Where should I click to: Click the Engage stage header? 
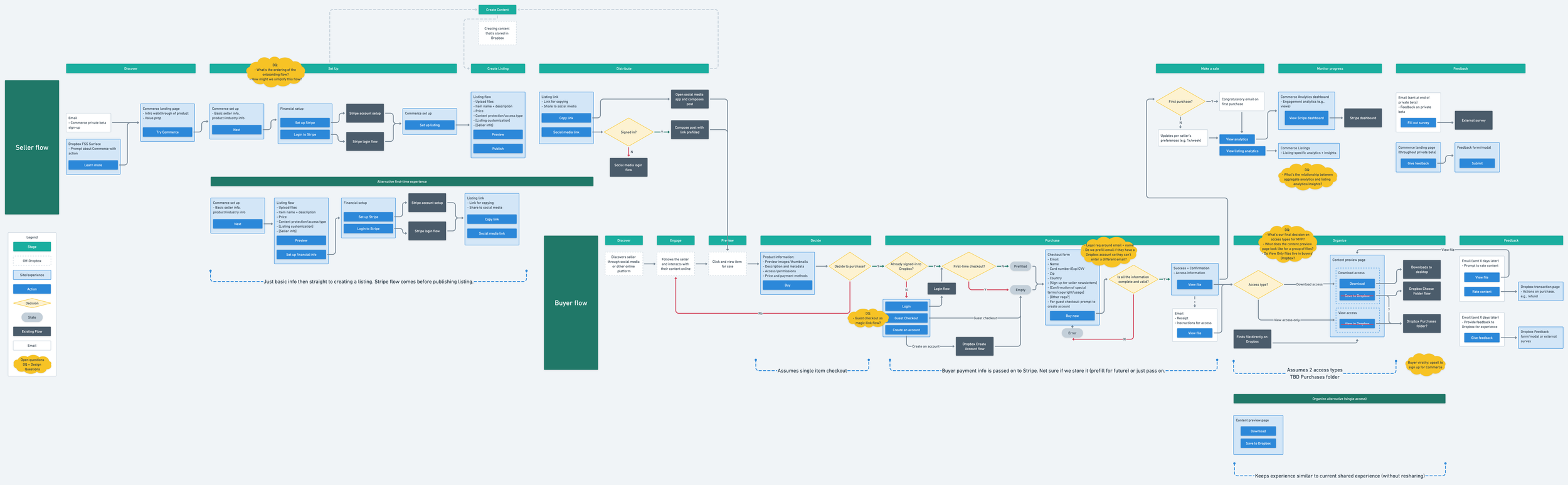click(x=675, y=240)
